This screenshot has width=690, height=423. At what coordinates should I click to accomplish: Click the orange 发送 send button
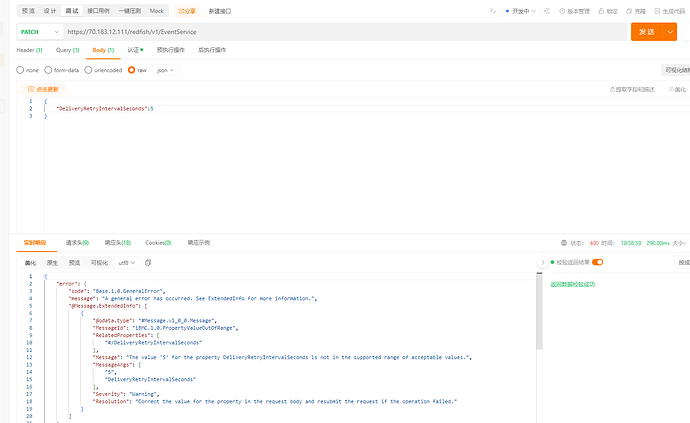pos(647,32)
